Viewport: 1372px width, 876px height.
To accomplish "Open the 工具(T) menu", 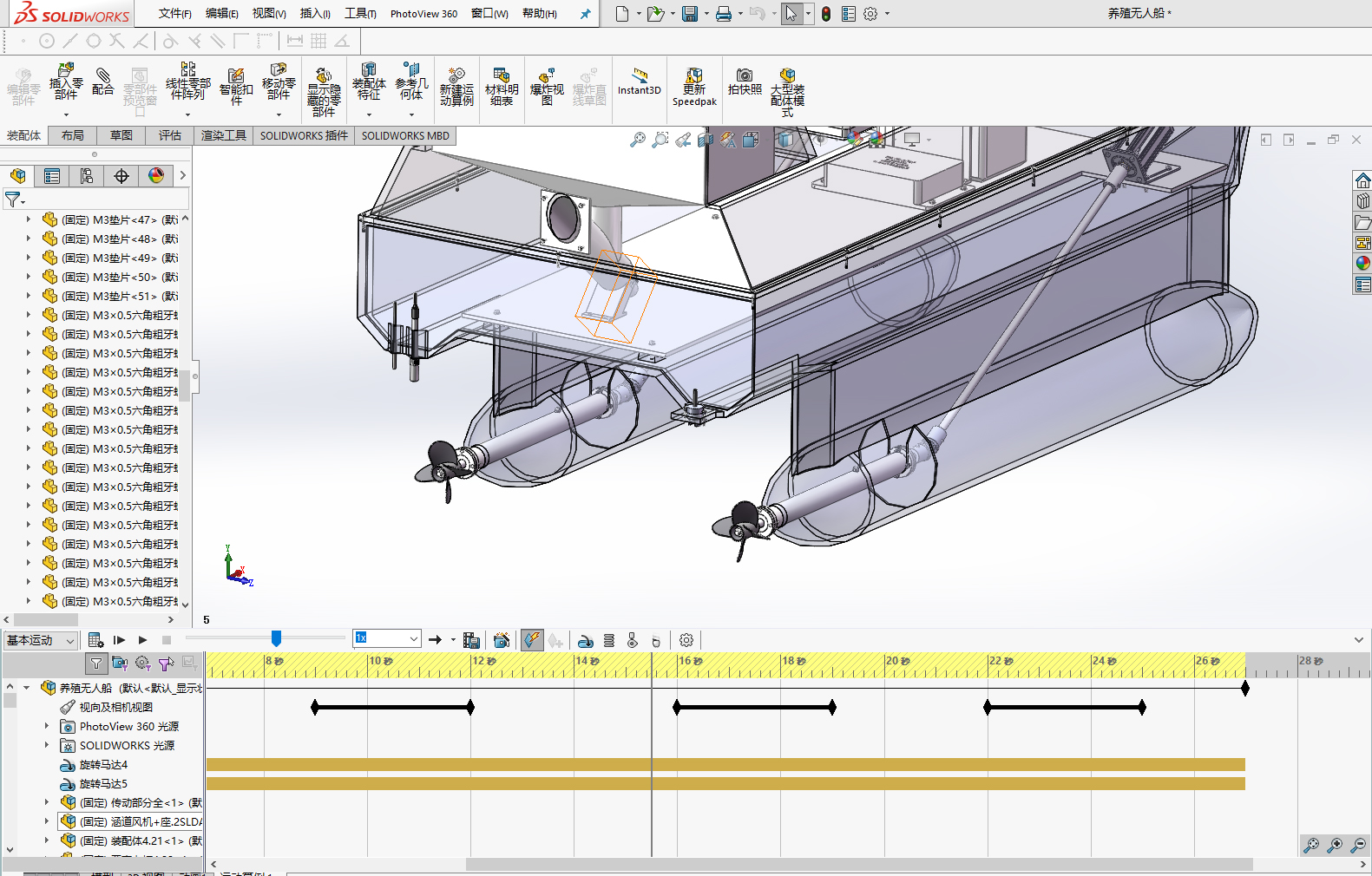I will 360,13.
